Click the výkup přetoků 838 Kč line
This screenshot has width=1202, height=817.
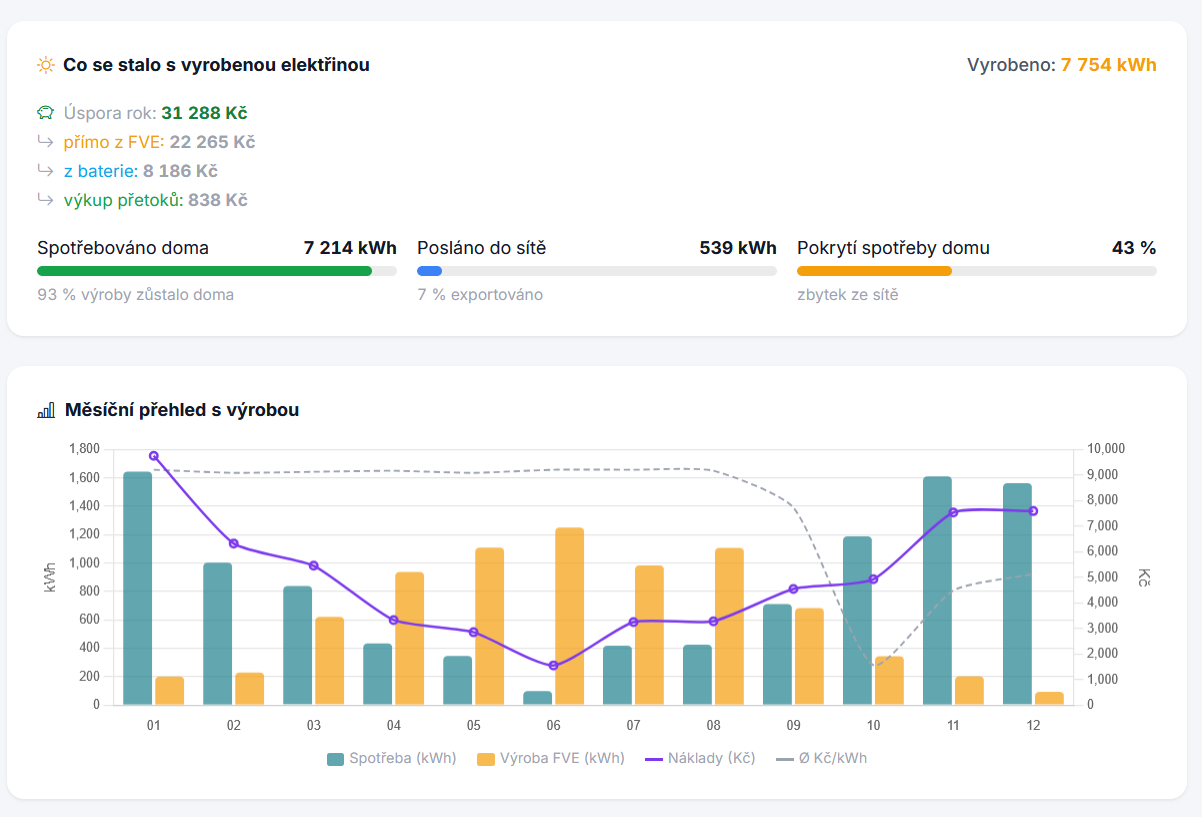155,200
